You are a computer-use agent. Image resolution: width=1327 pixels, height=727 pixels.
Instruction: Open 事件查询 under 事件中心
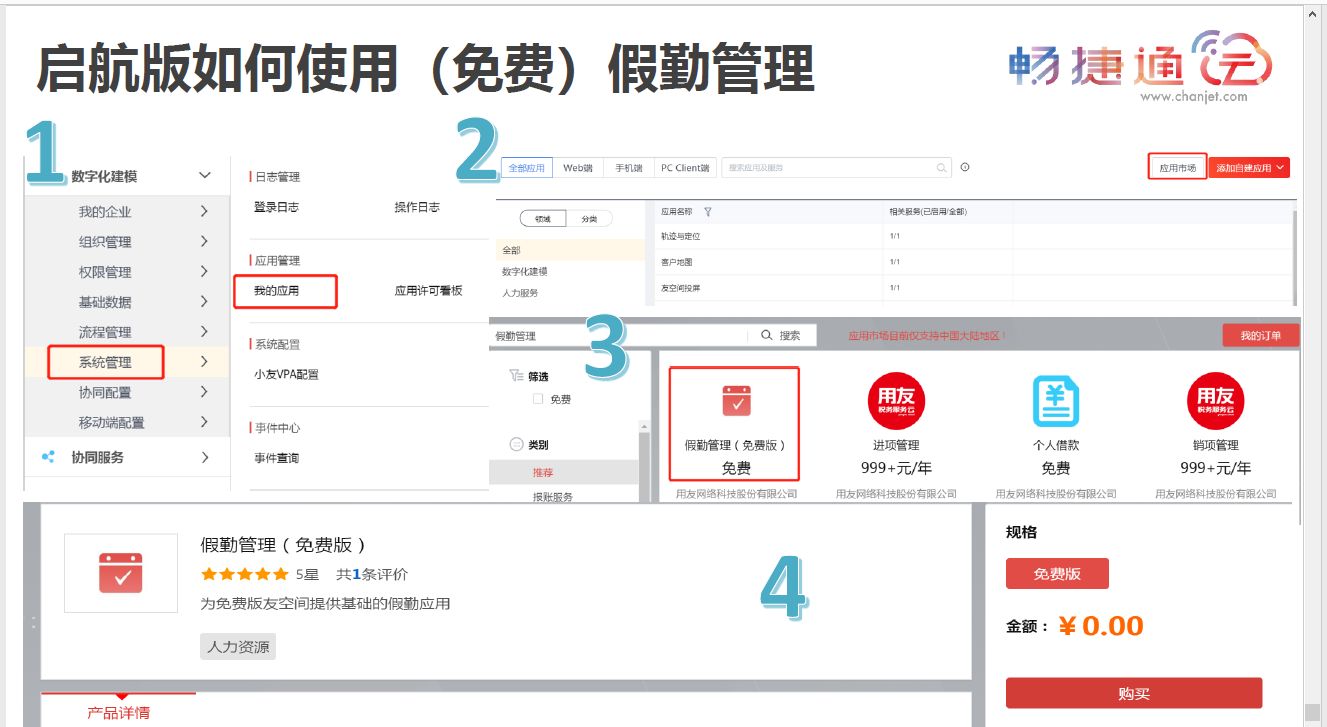point(277,458)
